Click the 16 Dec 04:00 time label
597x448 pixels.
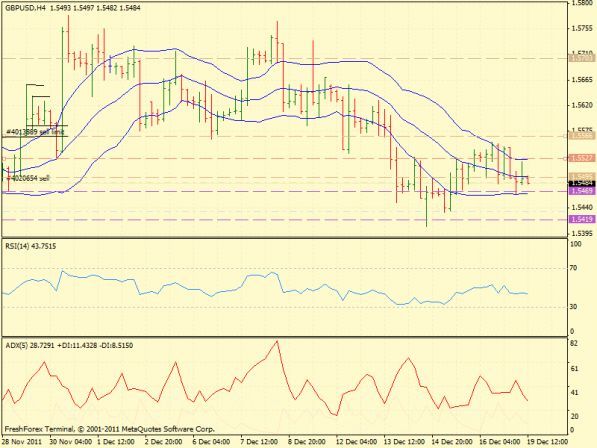[500, 442]
